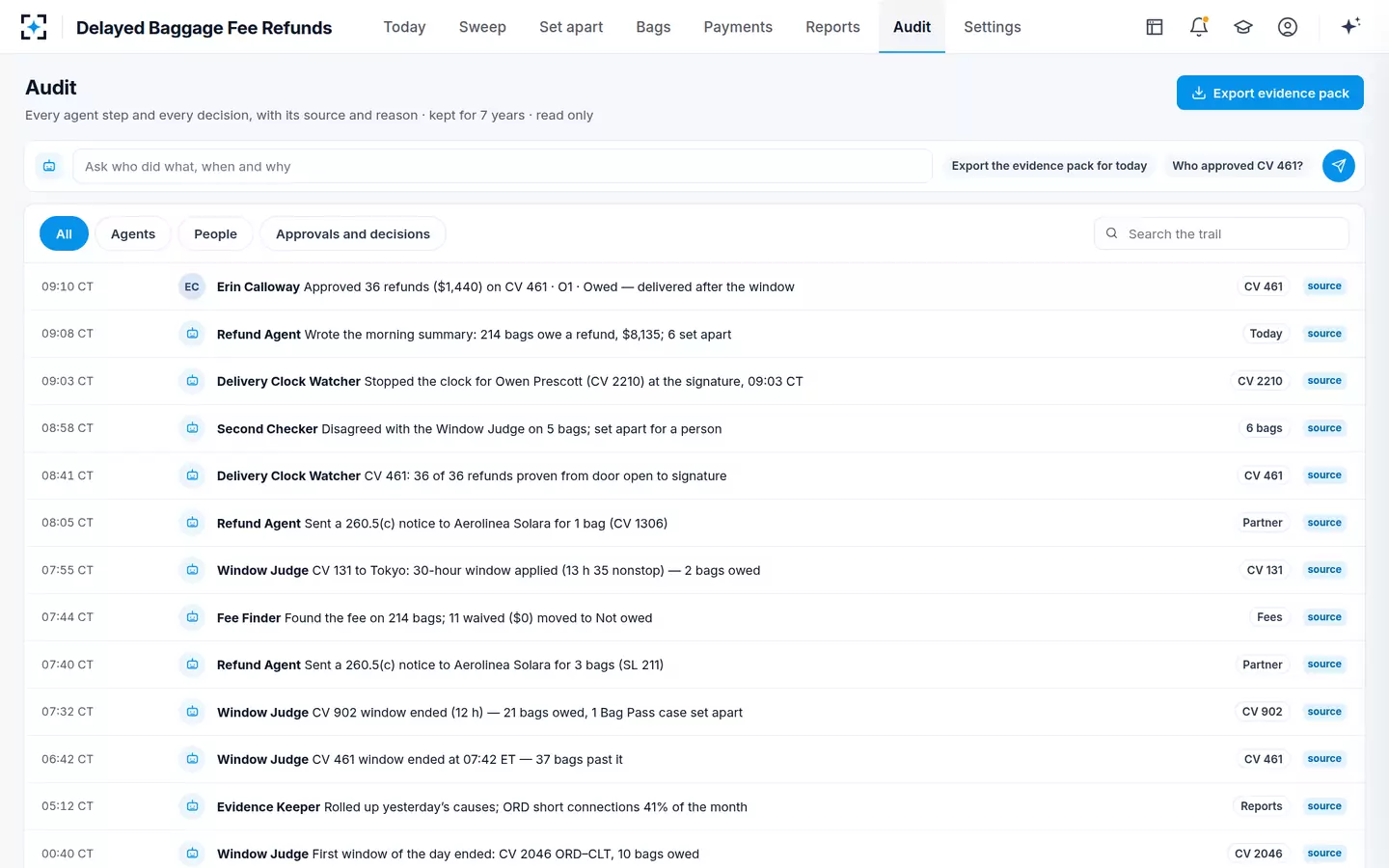Open source for the morning summary entry
This screenshot has height=868, width=1389.
coord(1324,334)
